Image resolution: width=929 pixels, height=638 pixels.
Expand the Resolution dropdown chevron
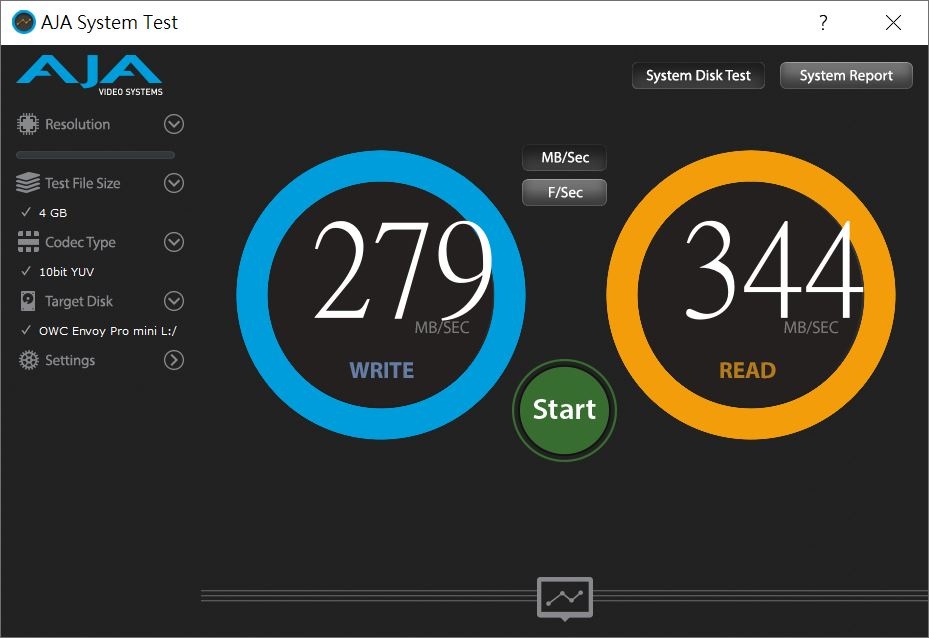point(174,124)
